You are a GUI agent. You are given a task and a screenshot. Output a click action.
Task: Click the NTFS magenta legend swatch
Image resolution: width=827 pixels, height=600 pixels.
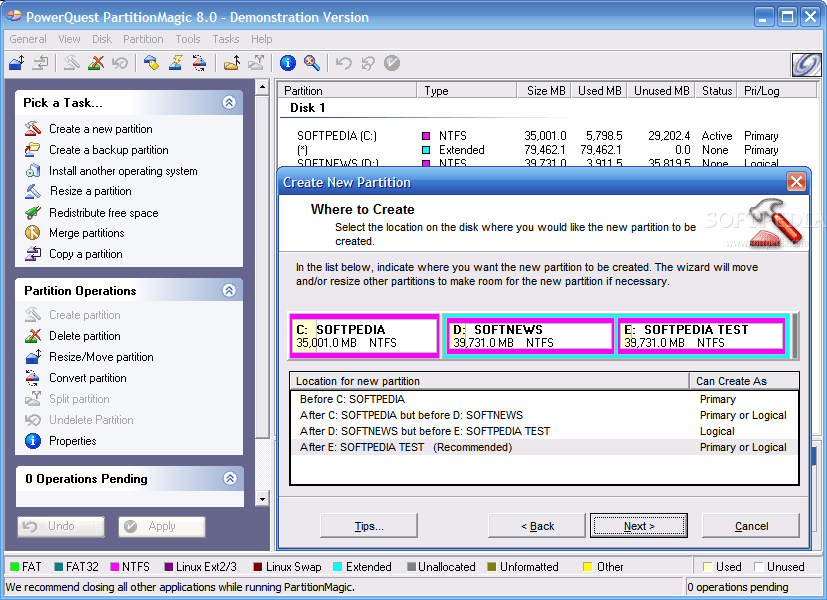[x=114, y=567]
